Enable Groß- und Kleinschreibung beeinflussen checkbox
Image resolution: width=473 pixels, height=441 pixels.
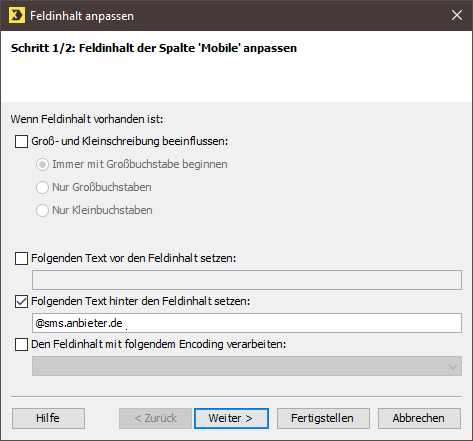[21, 141]
